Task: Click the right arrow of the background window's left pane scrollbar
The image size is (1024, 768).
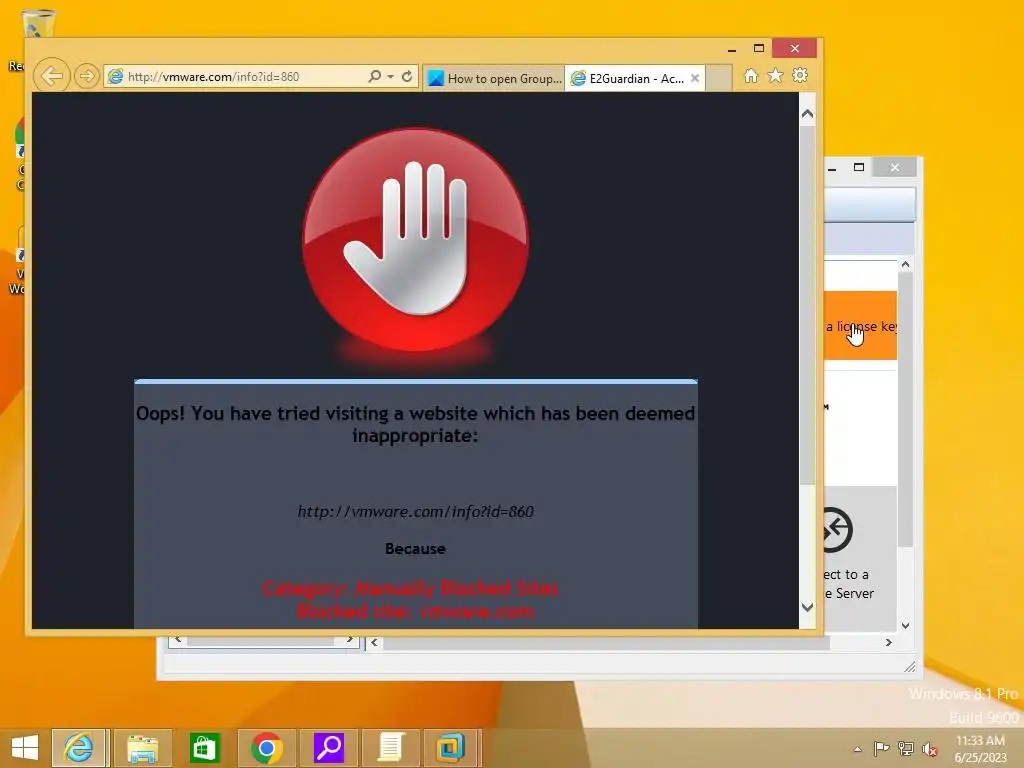Action: click(x=350, y=640)
